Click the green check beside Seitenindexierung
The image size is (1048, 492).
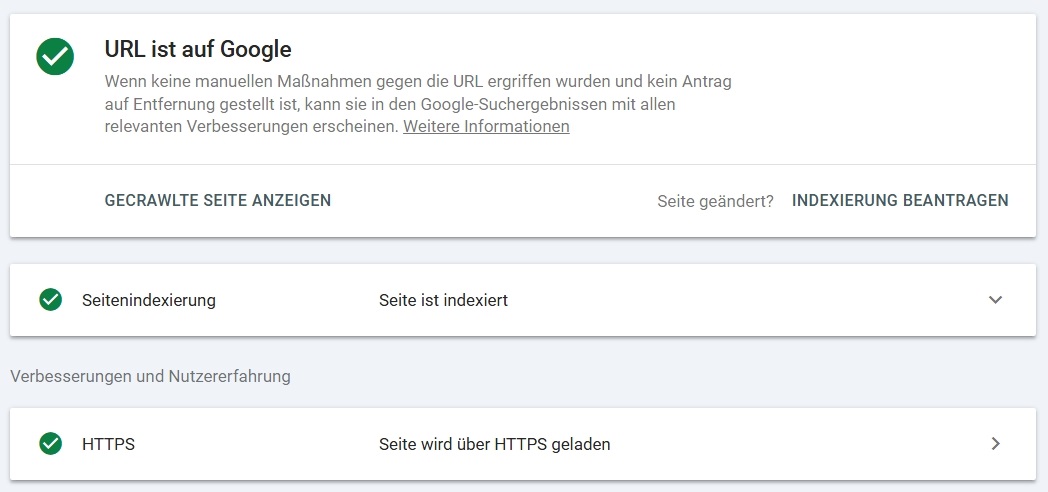(50, 300)
